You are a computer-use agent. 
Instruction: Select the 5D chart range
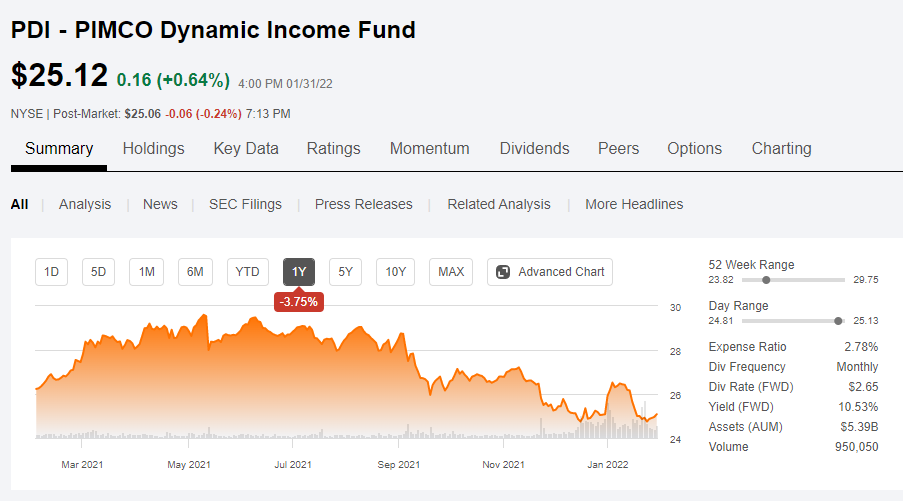tap(98, 272)
